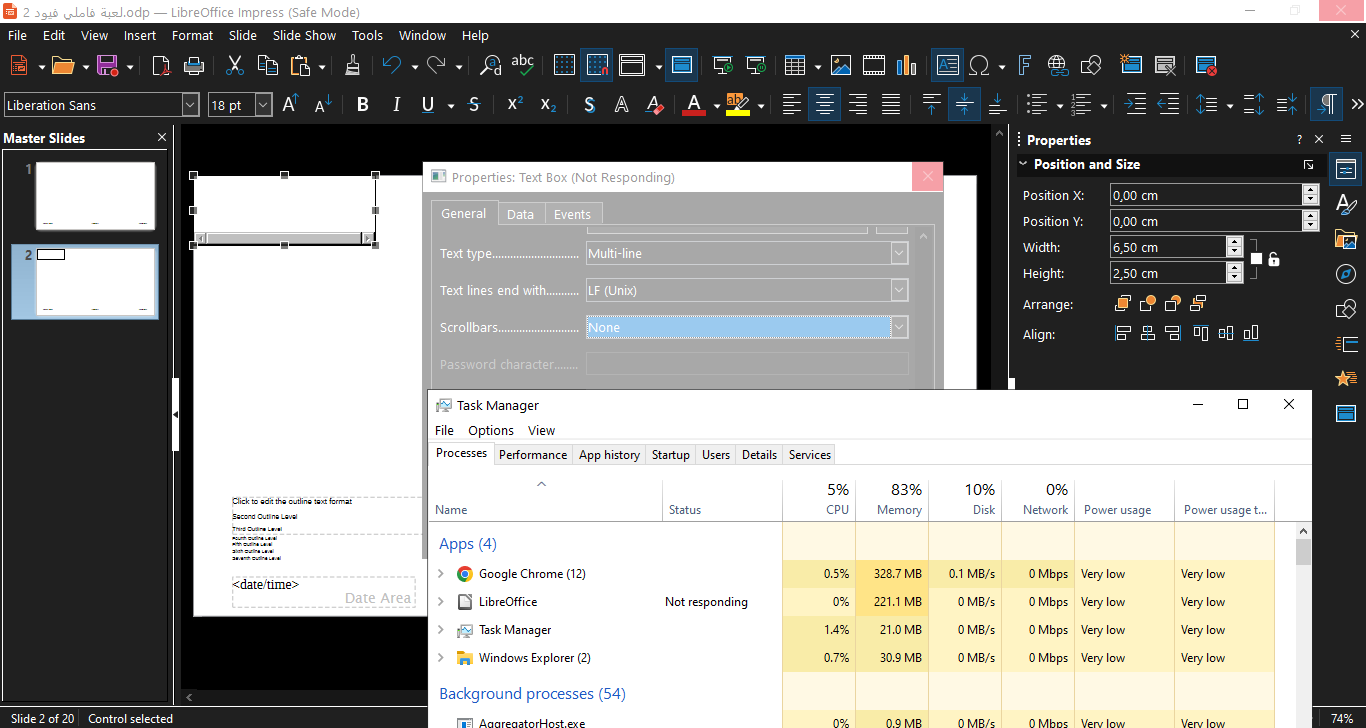Screen dimensions: 1366x728
Task: Open the Scrollbars dropdown
Action: [899, 327]
